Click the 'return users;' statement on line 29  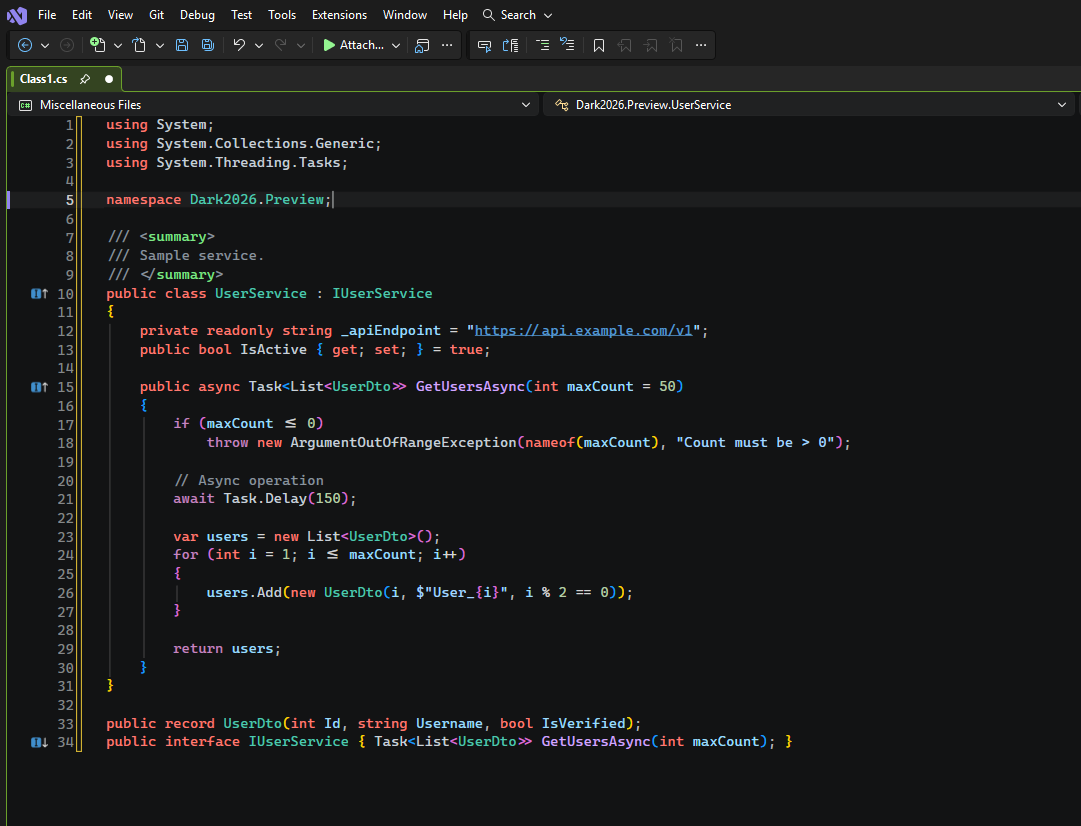pos(227,649)
